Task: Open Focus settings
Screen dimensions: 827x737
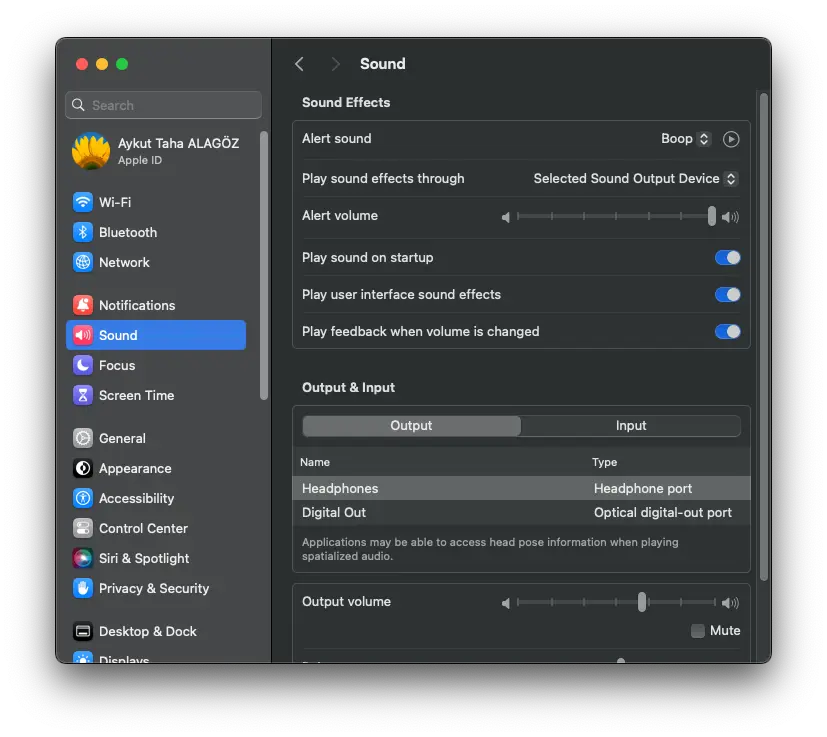Action: tap(117, 365)
